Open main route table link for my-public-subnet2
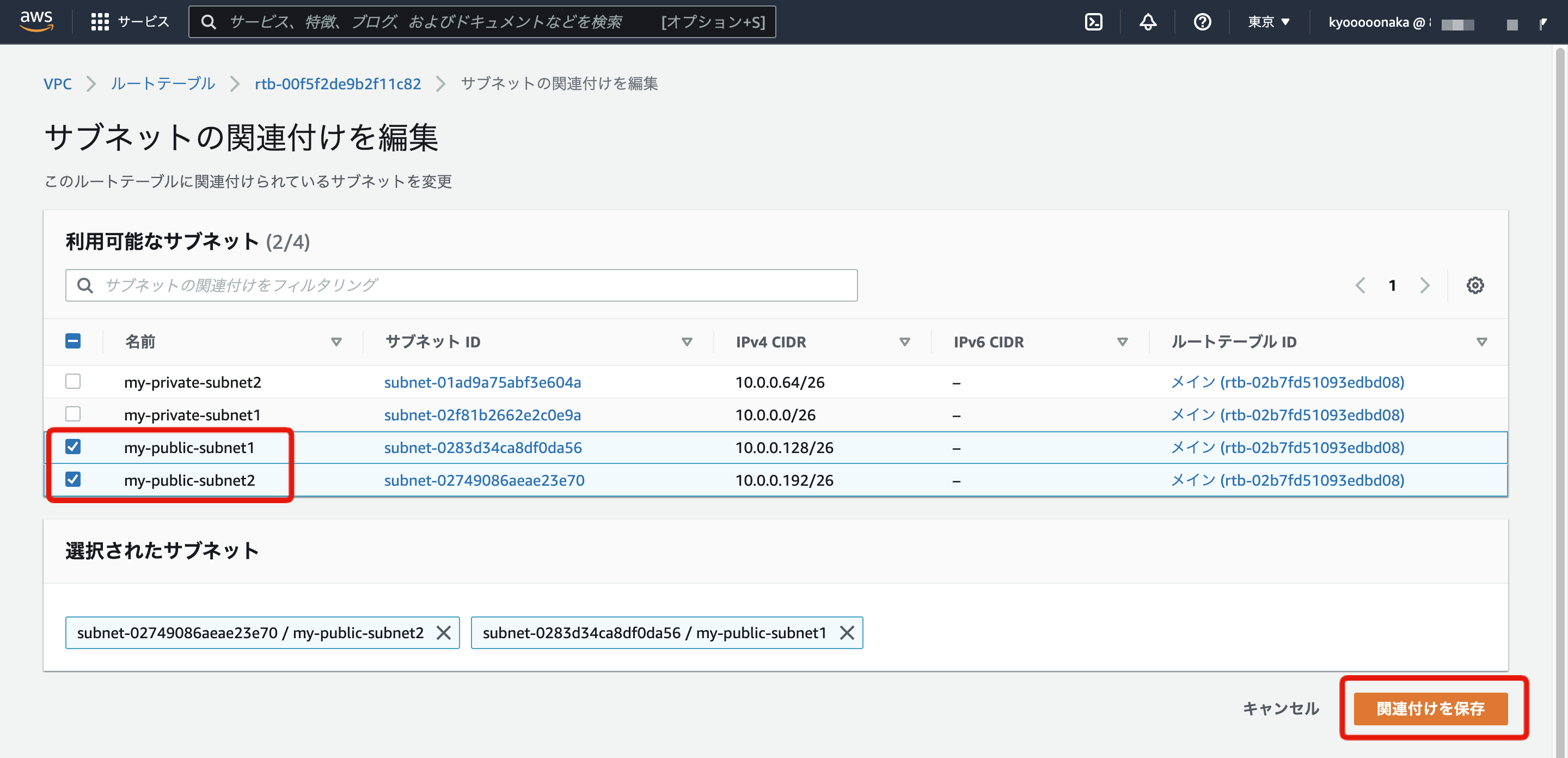 pos(1288,480)
